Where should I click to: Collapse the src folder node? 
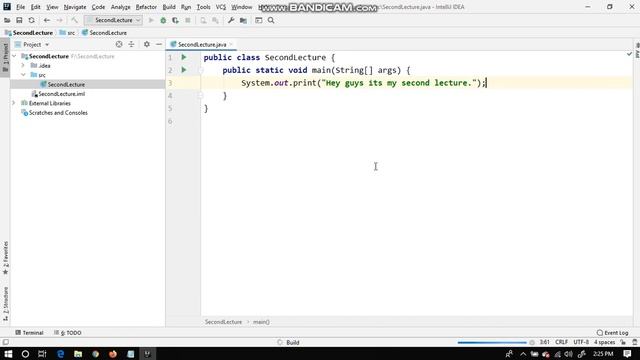tap(23, 75)
